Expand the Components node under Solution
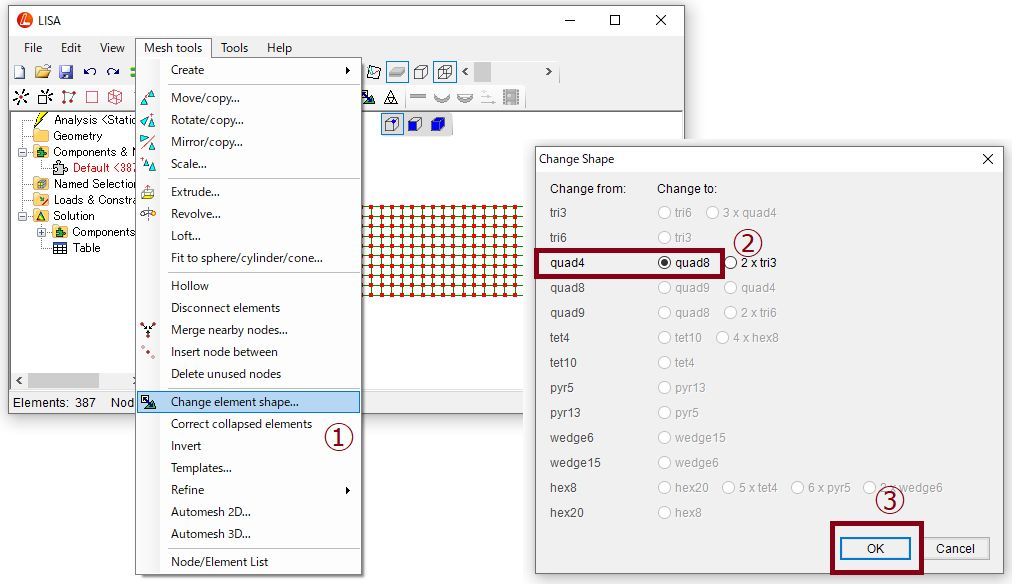1020x588 pixels. point(42,232)
